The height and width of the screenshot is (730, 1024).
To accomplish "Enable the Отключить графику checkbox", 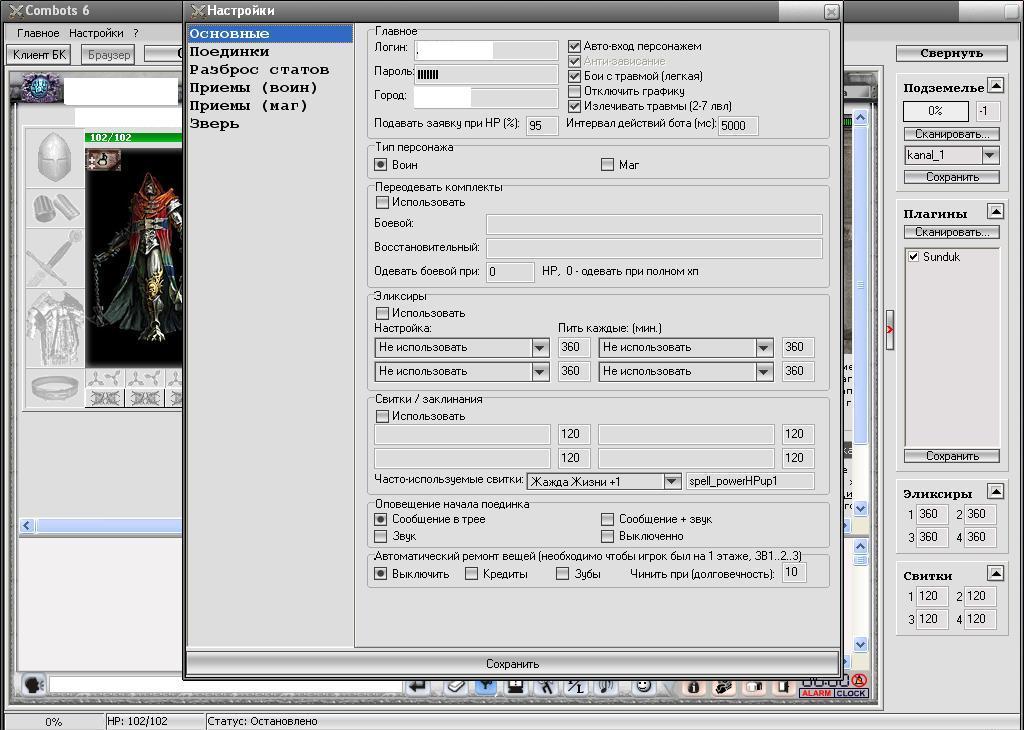I will pyautogui.click(x=574, y=91).
